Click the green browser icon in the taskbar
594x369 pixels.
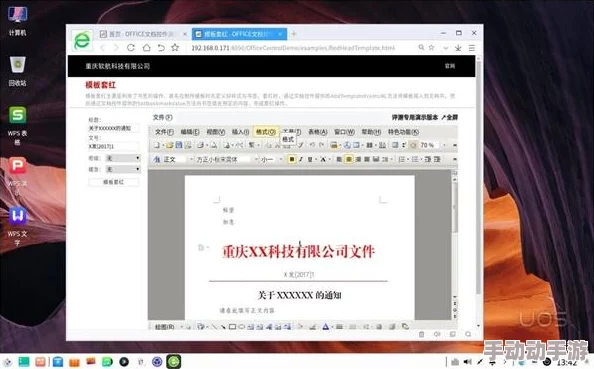point(174,362)
